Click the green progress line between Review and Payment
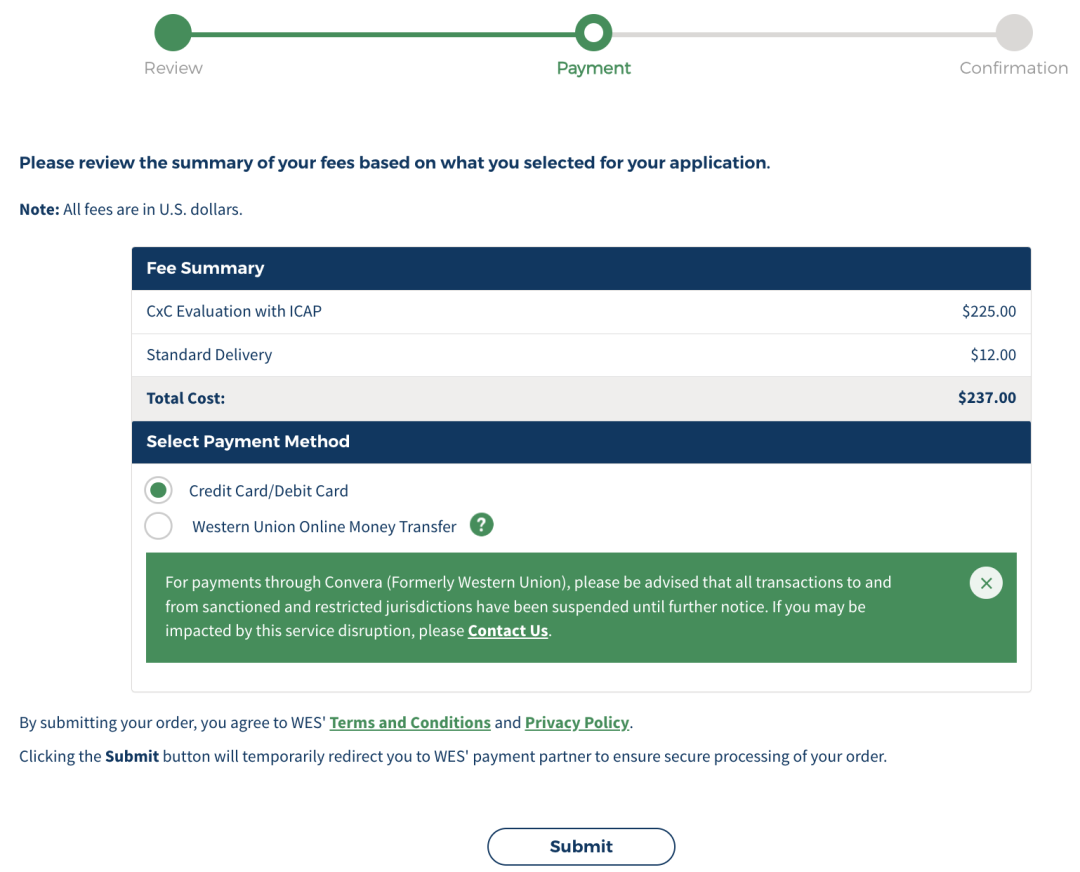Screen dimensions: 1080x872 (383, 33)
